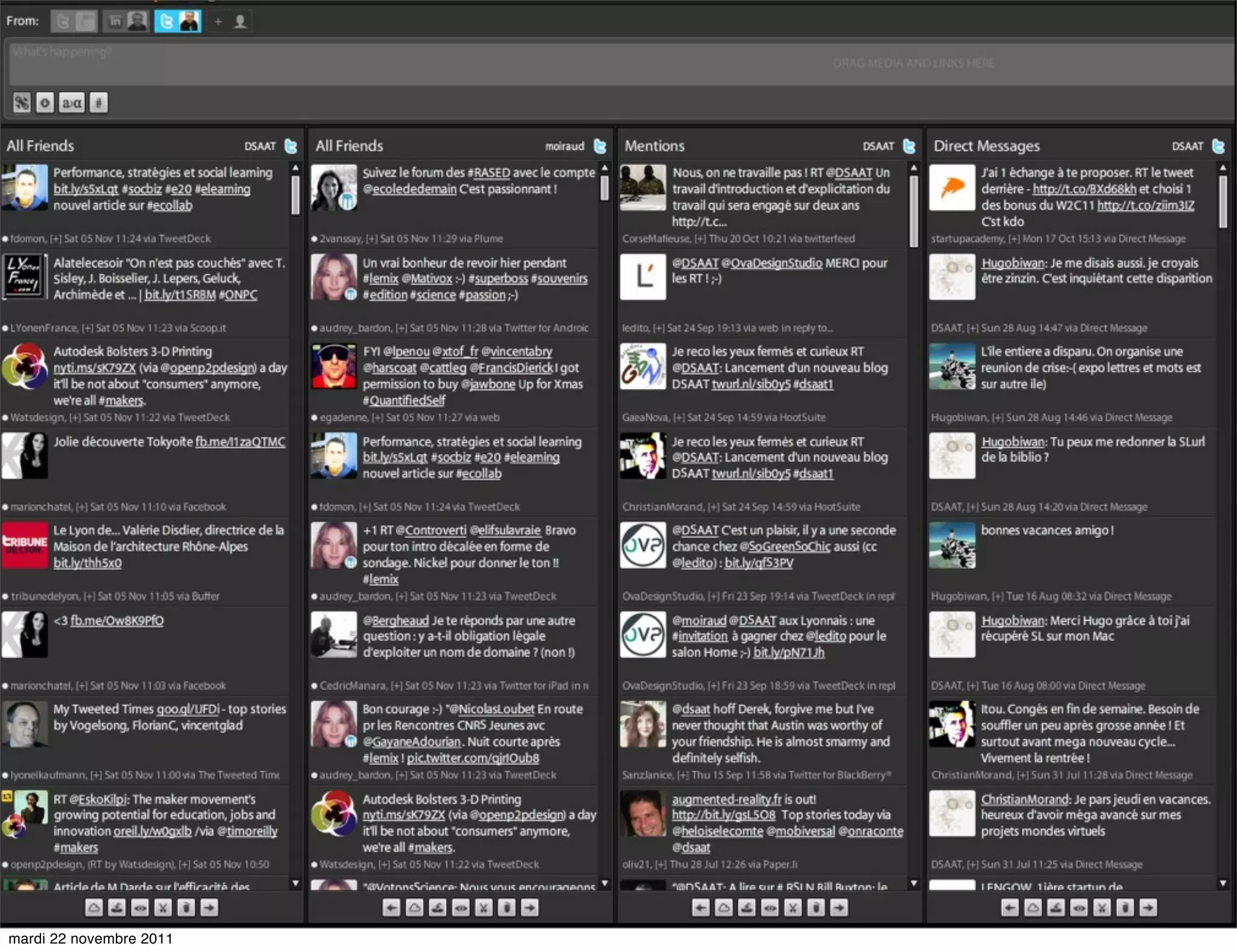1237x952 pixels.
Task: Click cloud icon under moiraud All Friends column
Action: (x=414, y=907)
